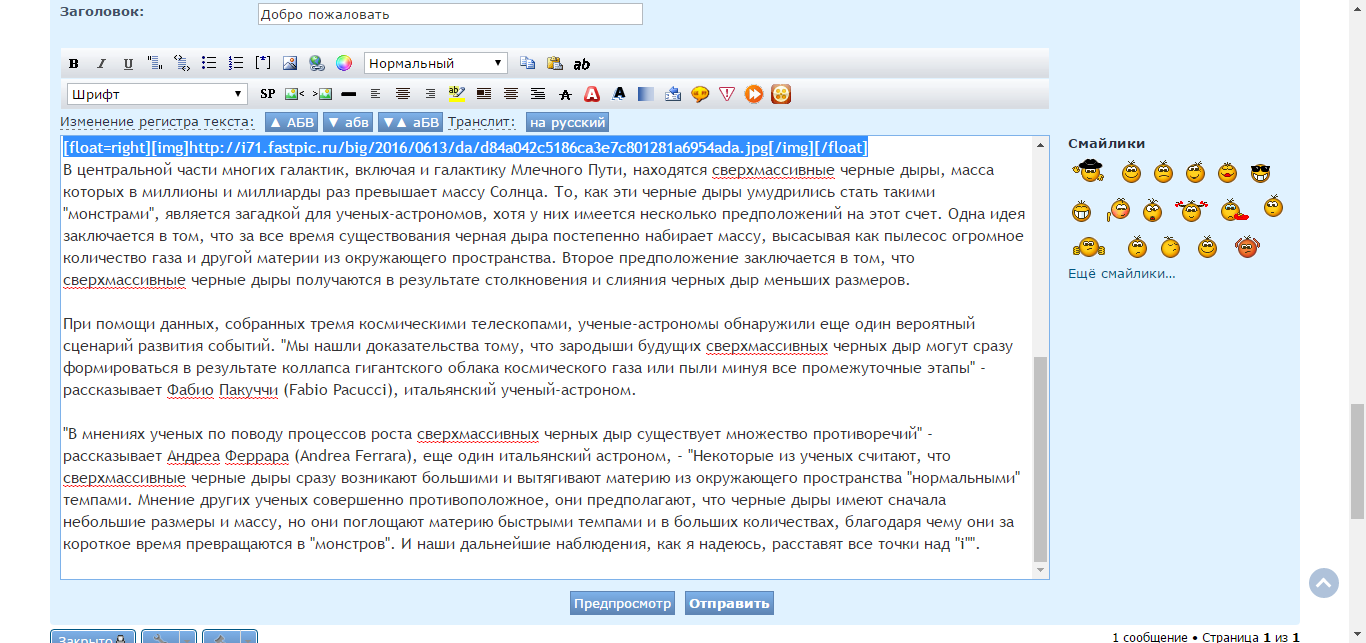Apply italic formatting
Screen dimensions: 1366x643
coord(101,64)
